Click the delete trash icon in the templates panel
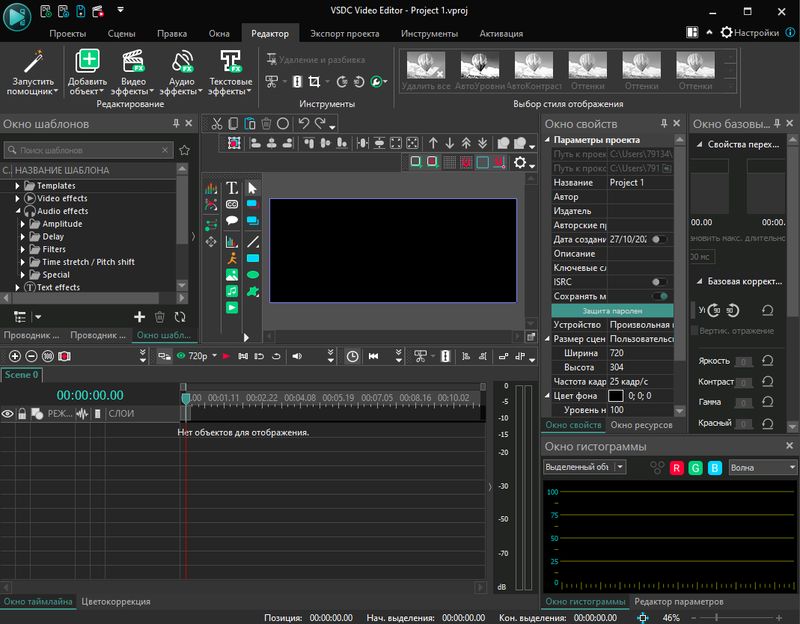The width and height of the screenshot is (800, 624). pos(160,317)
